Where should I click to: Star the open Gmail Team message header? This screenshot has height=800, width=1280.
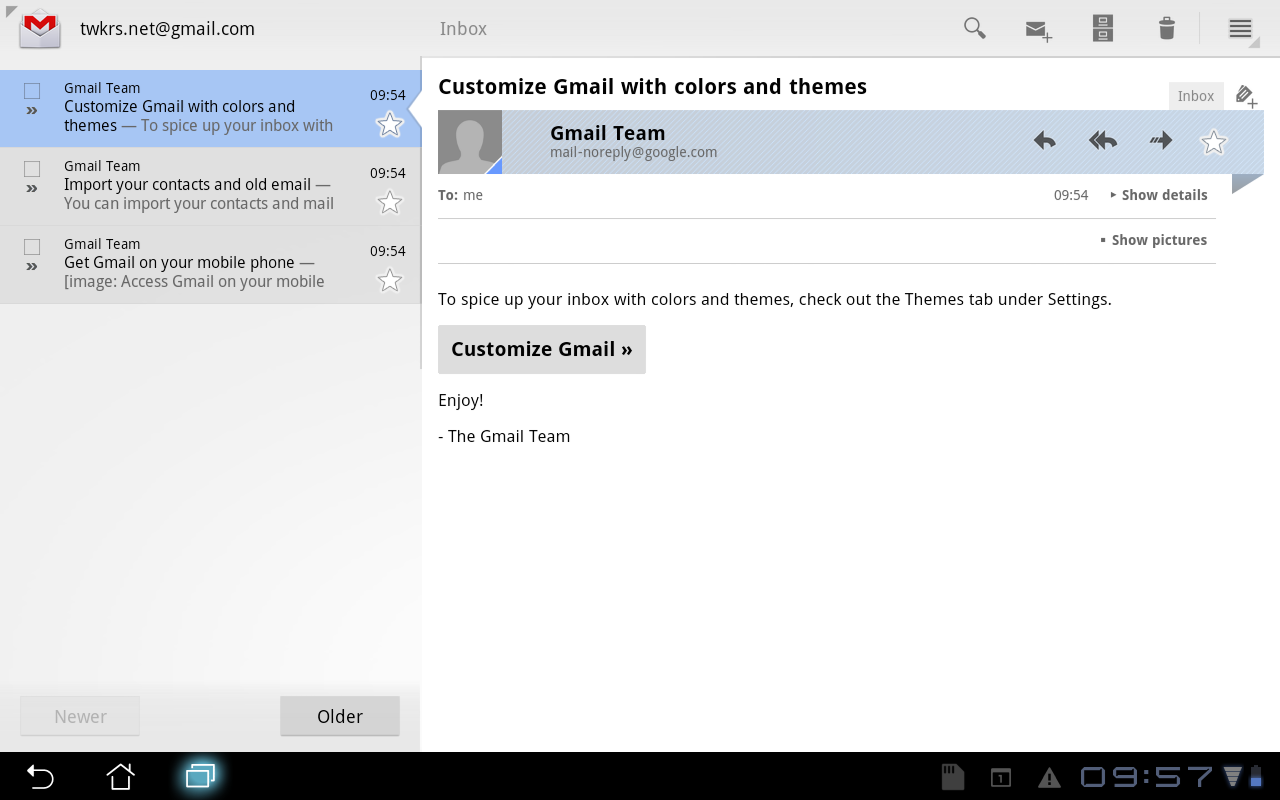pyautogui.click(x=1214, y=142)
